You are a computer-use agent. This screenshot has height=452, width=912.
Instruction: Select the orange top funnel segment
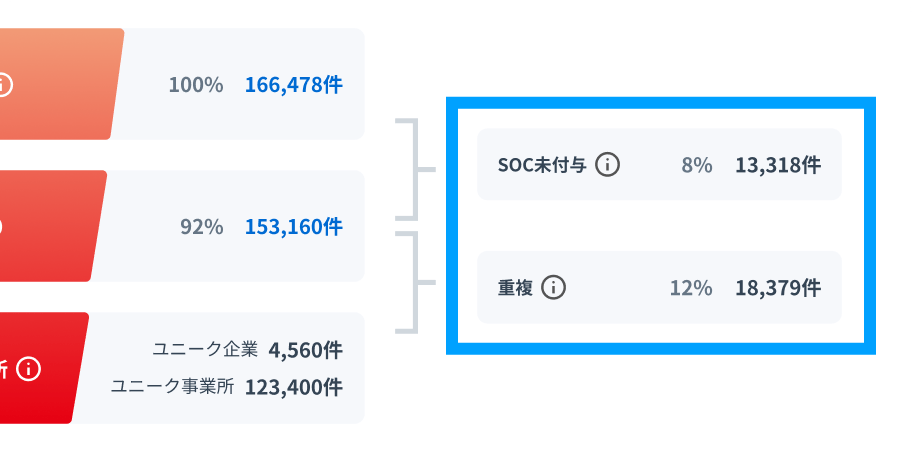point(60,84)
